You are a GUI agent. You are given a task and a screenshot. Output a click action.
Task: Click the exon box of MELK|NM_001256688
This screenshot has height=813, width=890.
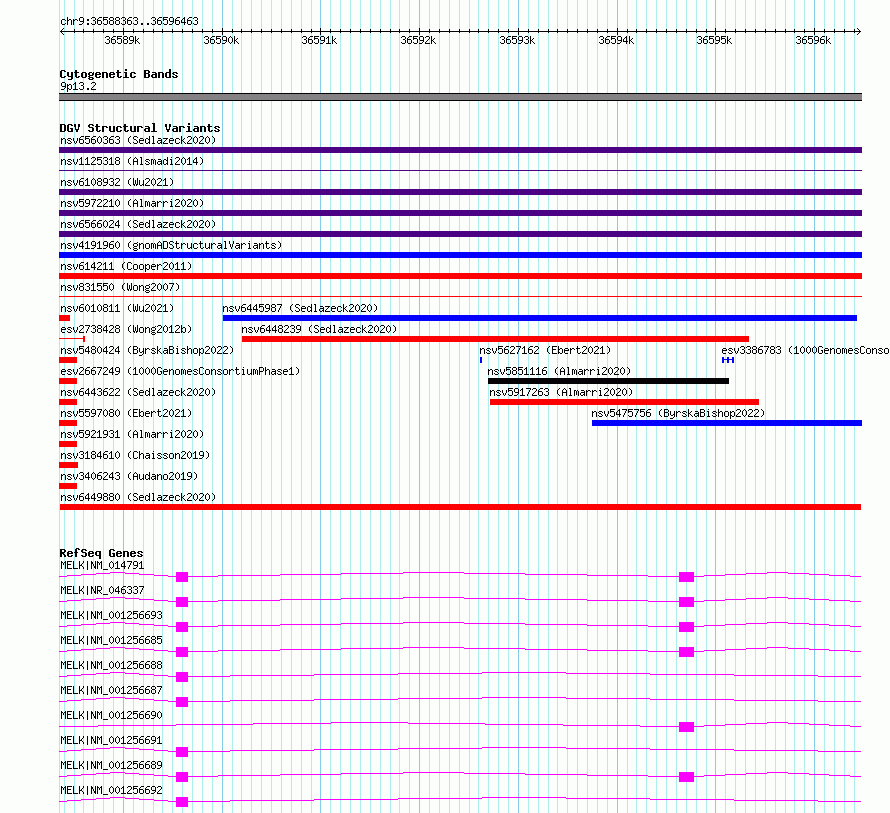click(x=182, y=677)
